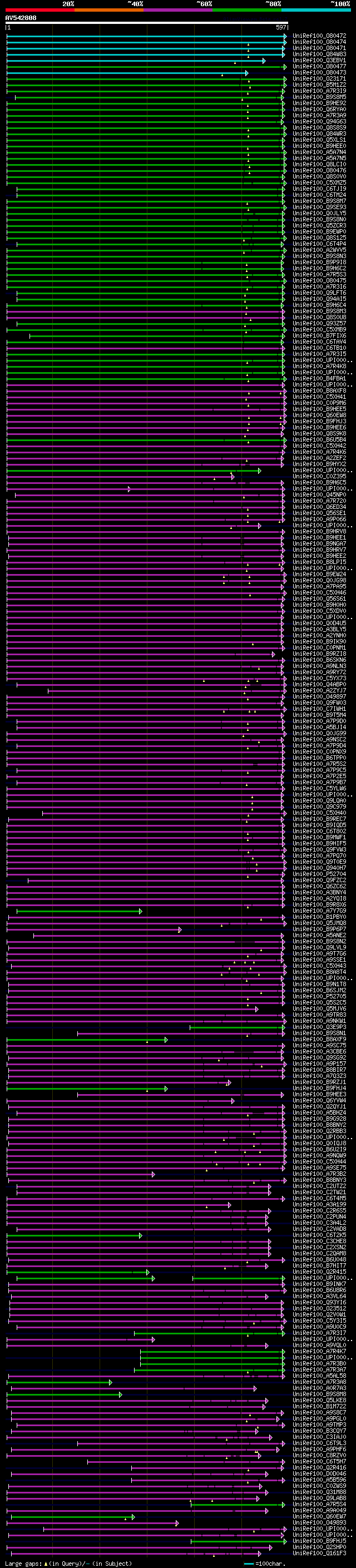
Task: Select the UniRef100_A5A7N4 label
Action: pos(319,152)
